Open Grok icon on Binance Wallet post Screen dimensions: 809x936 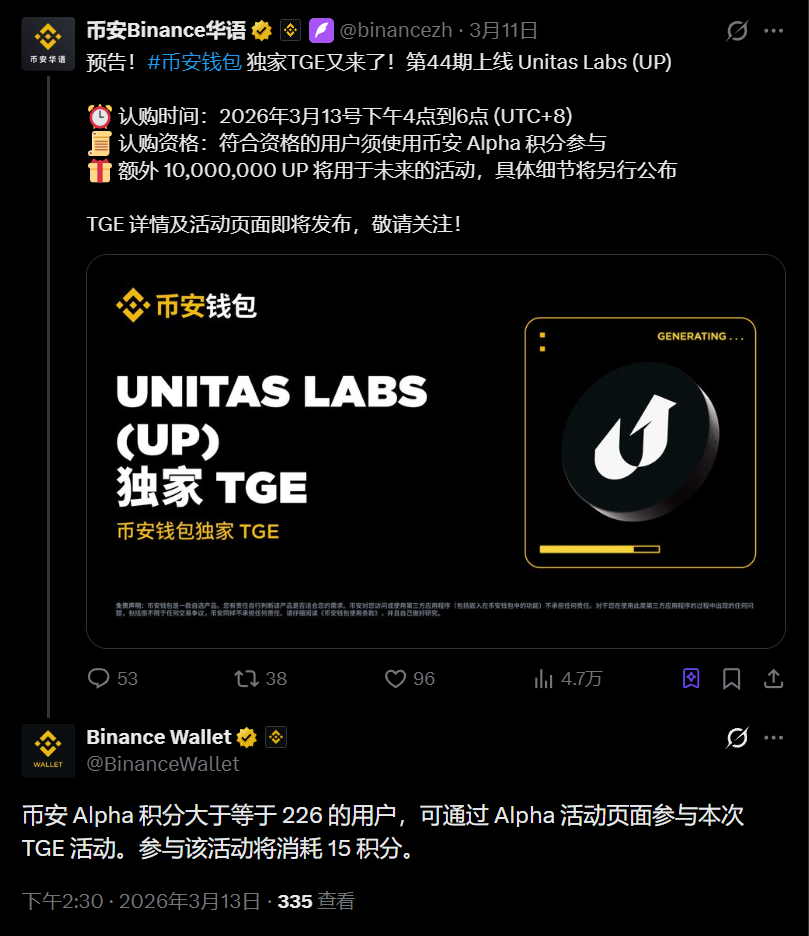click(x=737, y=738)
